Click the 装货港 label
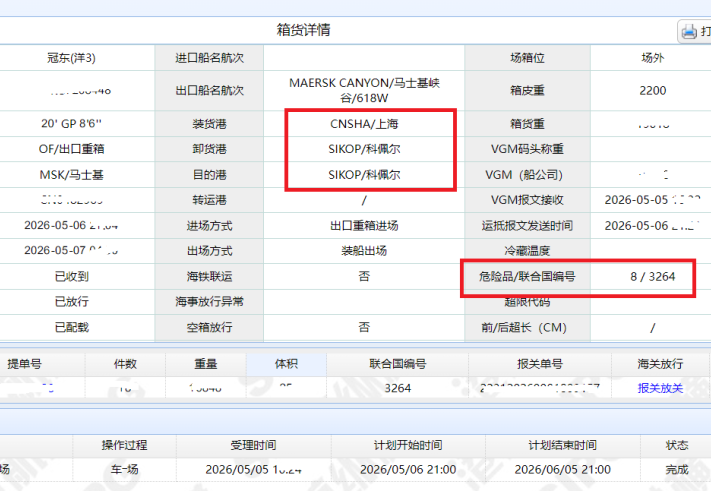The width and height of the screenshot is (711, 491). (209, 124)
